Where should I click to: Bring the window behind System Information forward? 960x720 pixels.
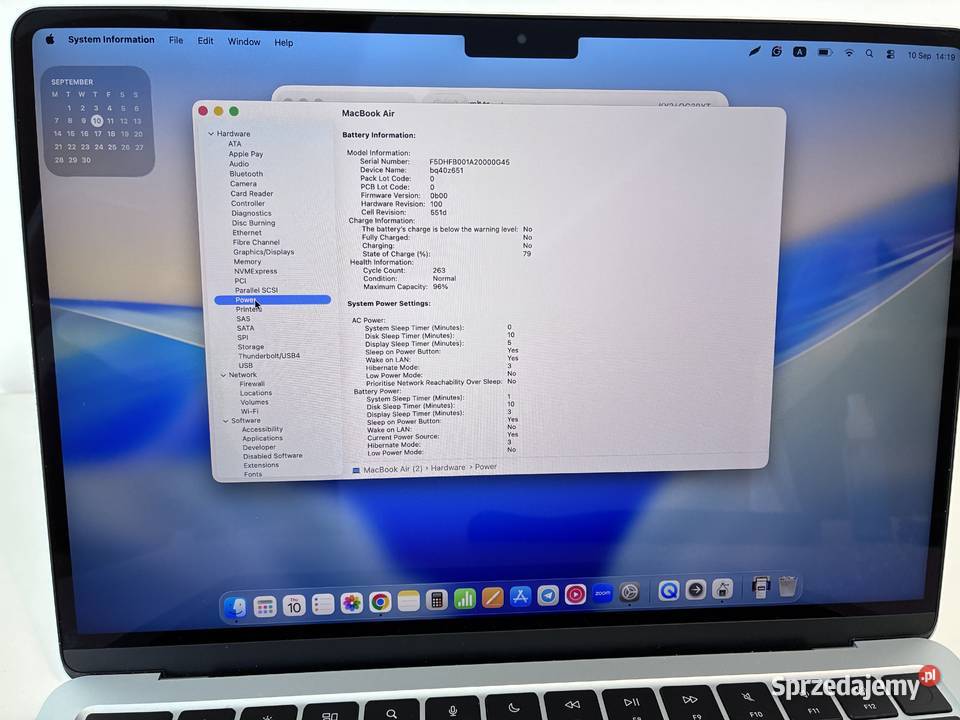499,96
